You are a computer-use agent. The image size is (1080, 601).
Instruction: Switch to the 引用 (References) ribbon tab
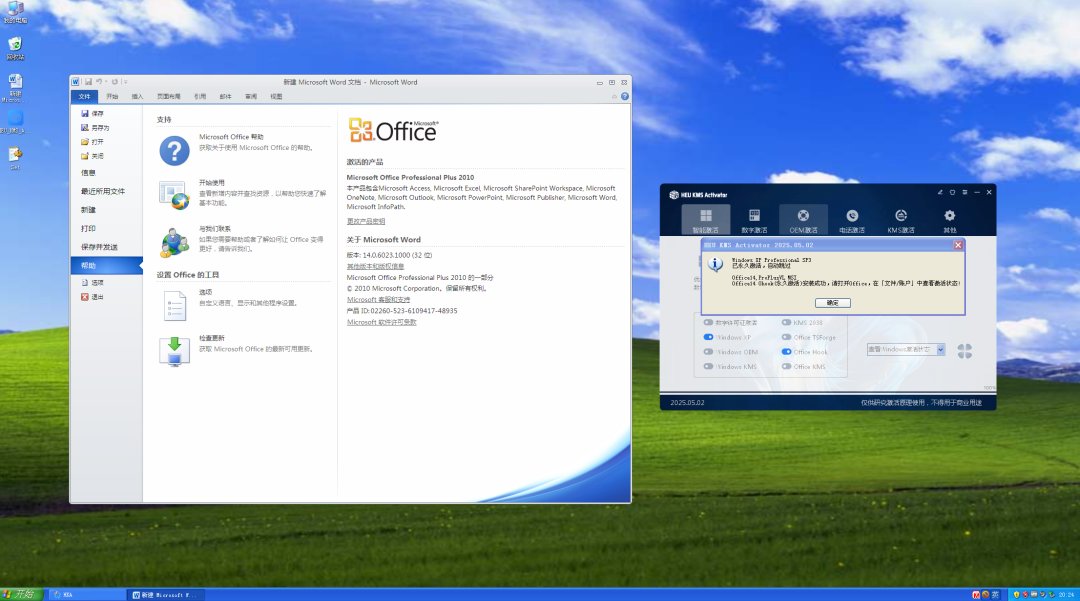point(200,96)
